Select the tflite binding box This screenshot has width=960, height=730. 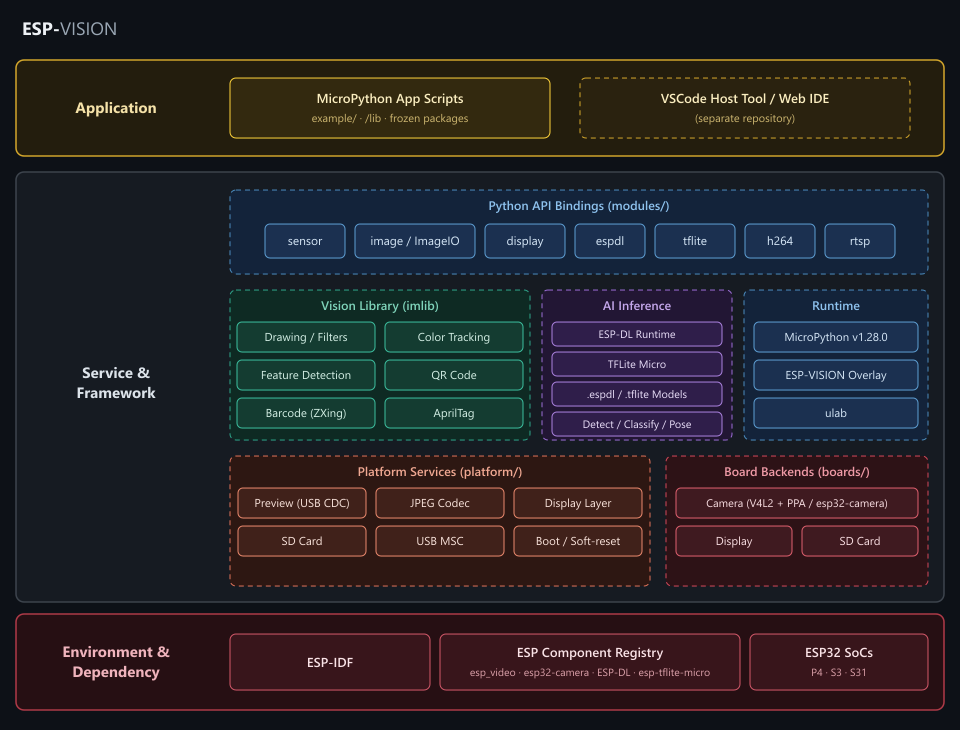(695, 241)
